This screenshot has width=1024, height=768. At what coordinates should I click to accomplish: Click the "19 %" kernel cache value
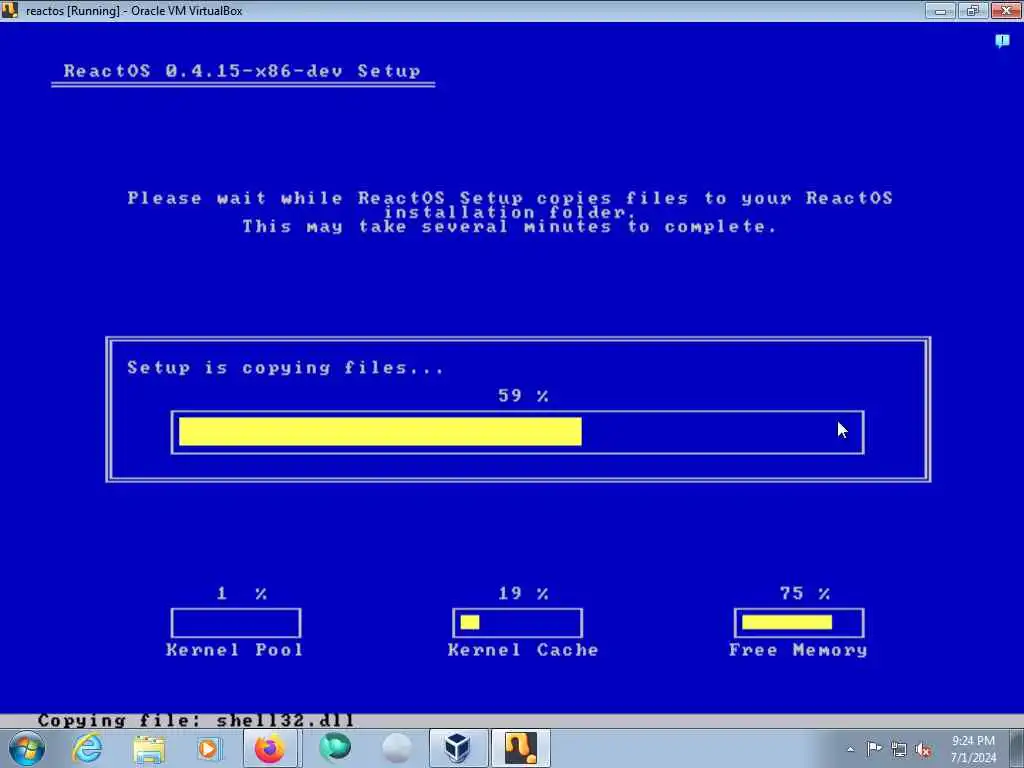pyautogui.click(x=523, y=593)
